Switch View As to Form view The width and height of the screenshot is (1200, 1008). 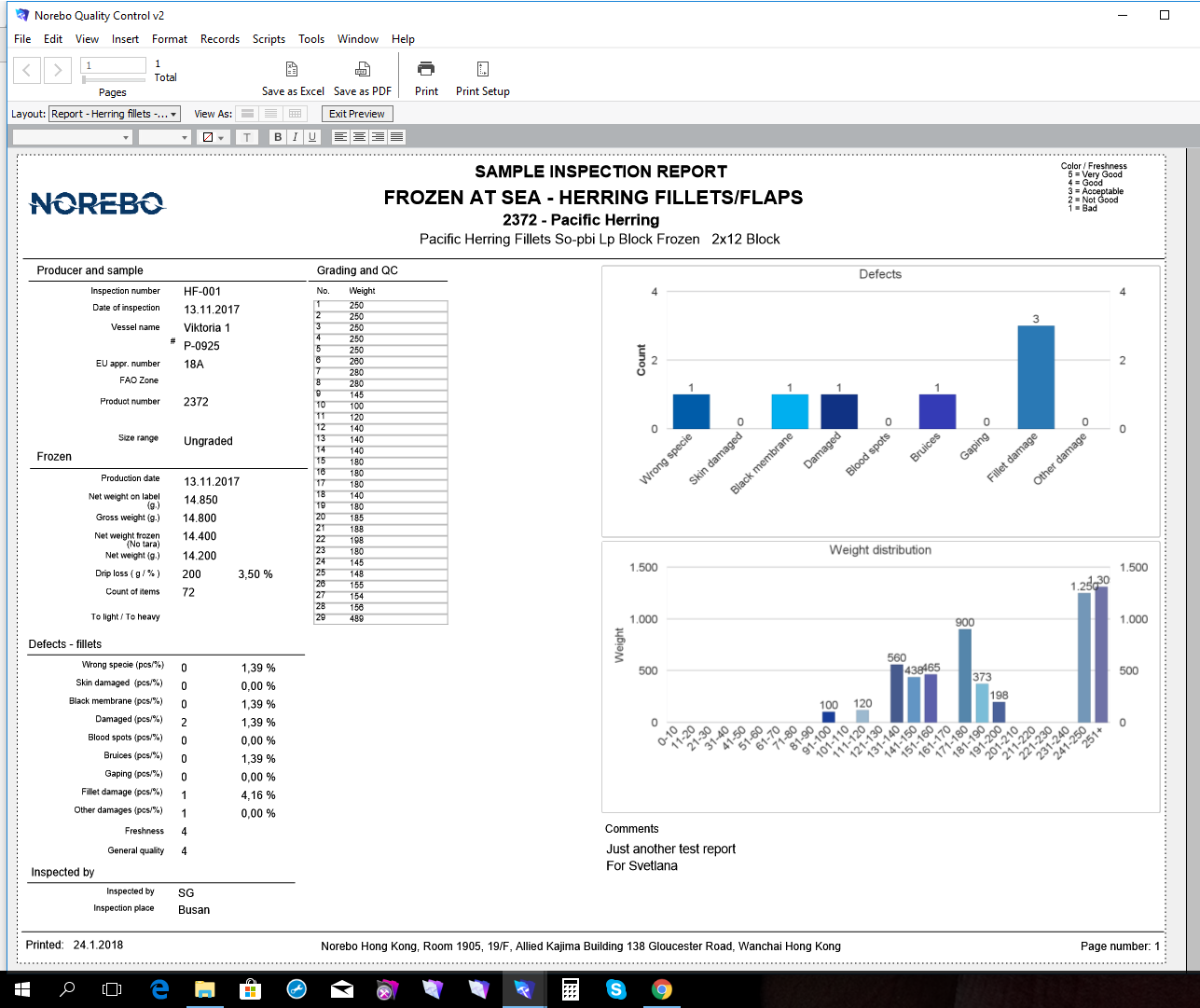[x=247, y=114]
